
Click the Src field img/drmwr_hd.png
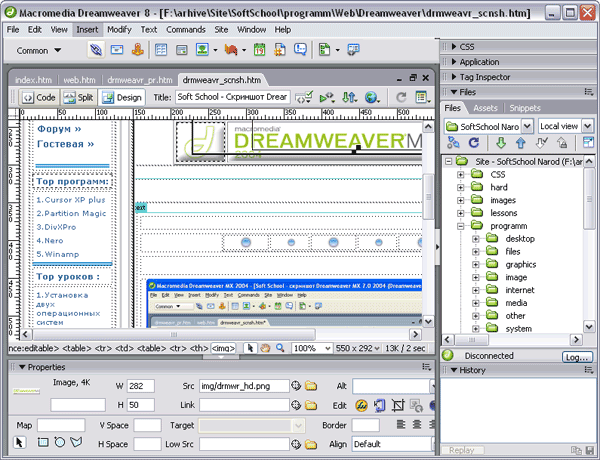point(244,386)
